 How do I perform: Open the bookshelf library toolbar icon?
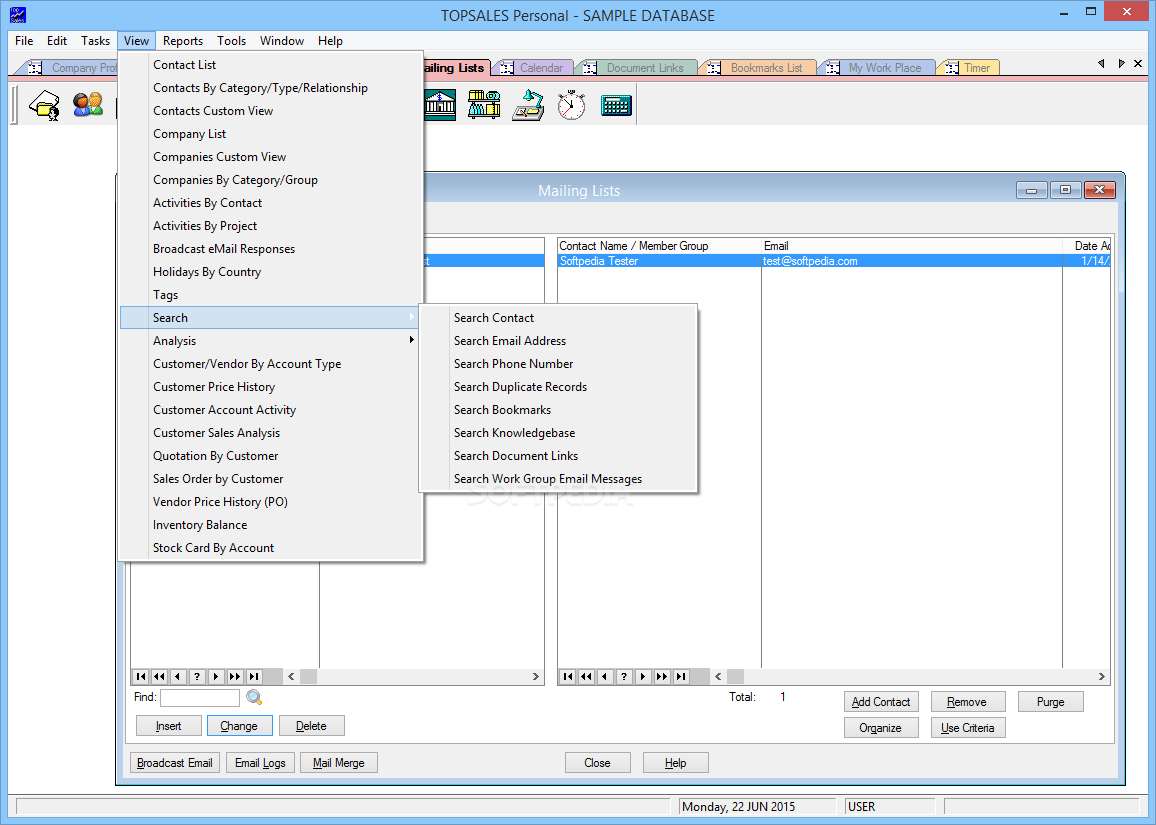tap(484, 105)
